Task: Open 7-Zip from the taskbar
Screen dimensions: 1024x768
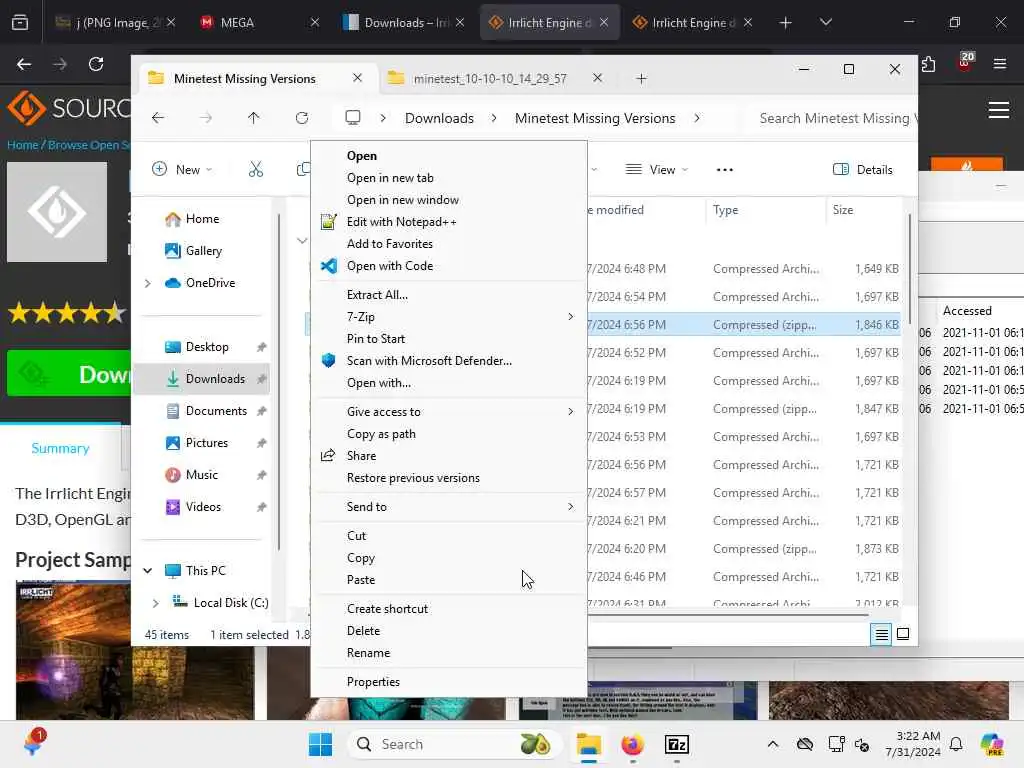Action: tap(677, 744)
